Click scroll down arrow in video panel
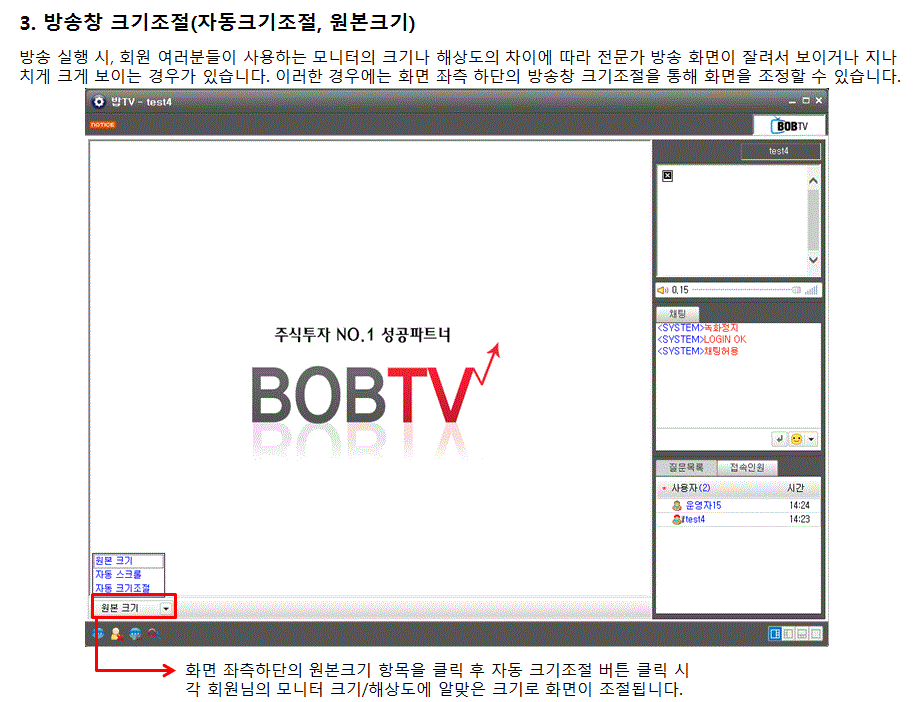This screenshot has height=702, width=919. pos(813,260)
